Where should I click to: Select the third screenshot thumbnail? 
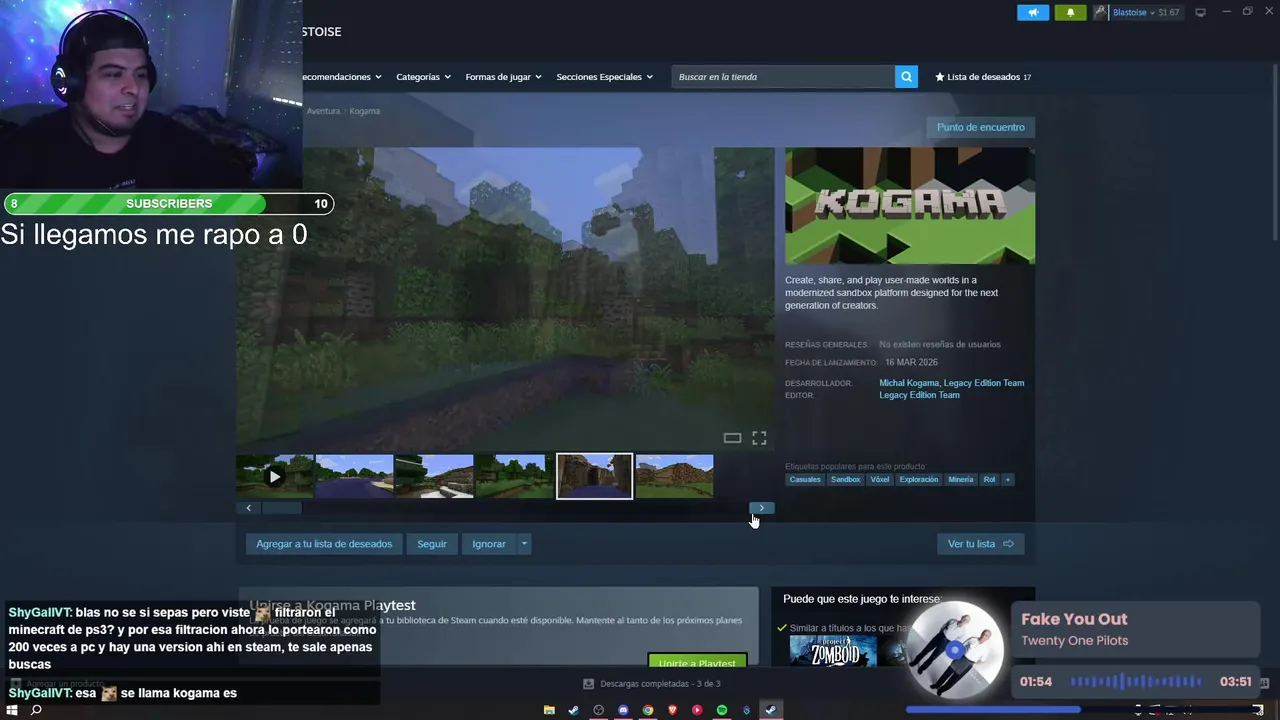434,477
